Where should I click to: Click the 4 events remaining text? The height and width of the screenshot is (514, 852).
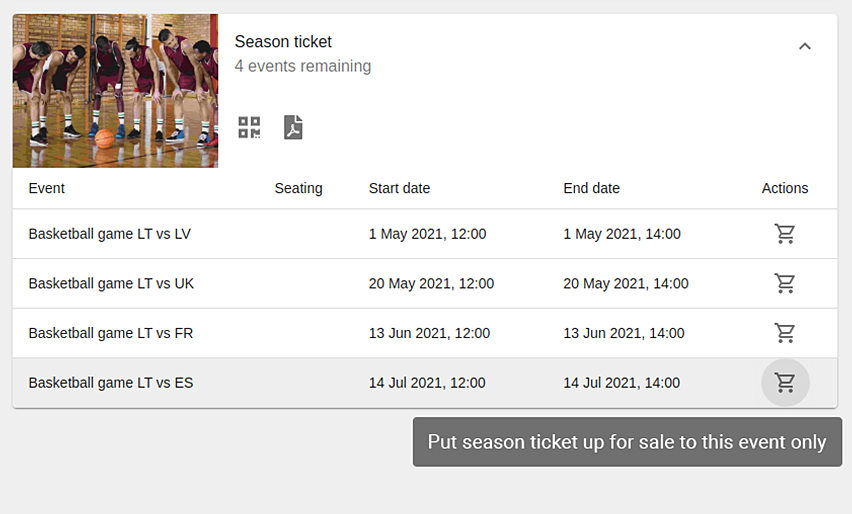(x=303, y=67)
